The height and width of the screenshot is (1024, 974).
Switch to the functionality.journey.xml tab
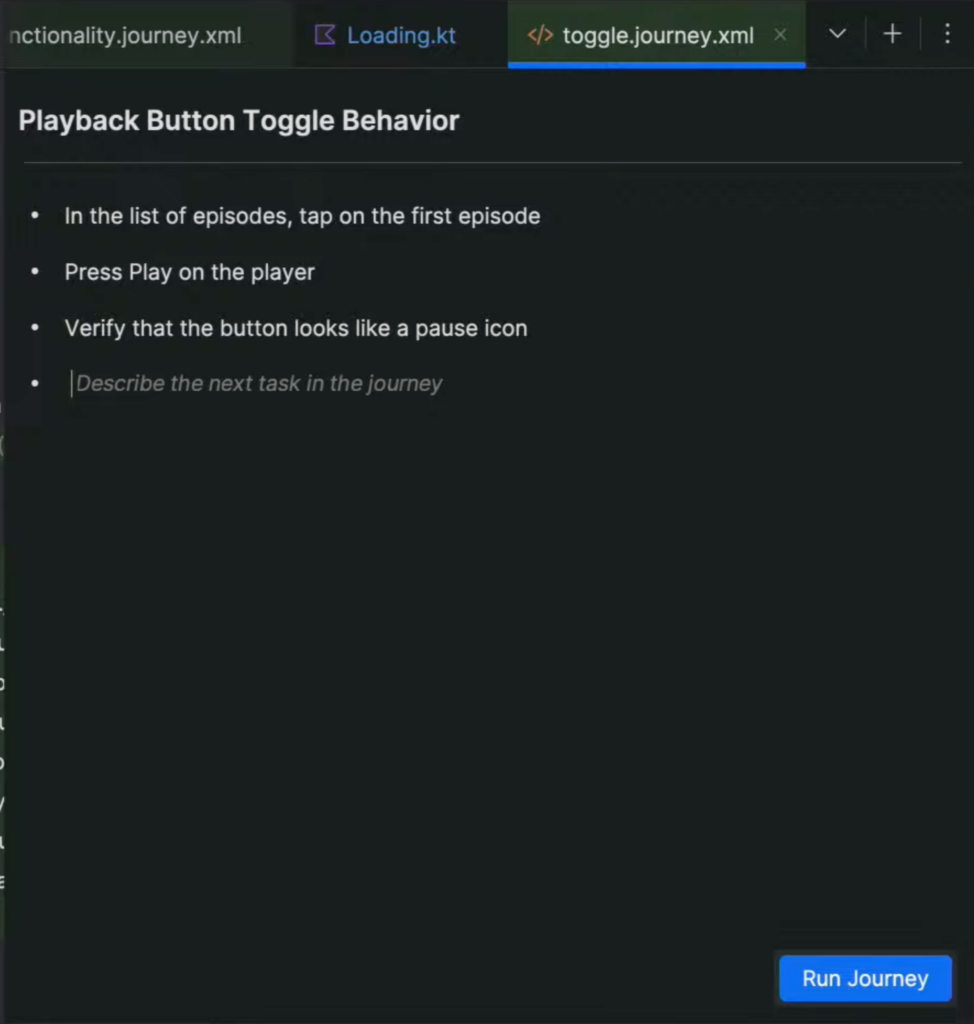125,36
